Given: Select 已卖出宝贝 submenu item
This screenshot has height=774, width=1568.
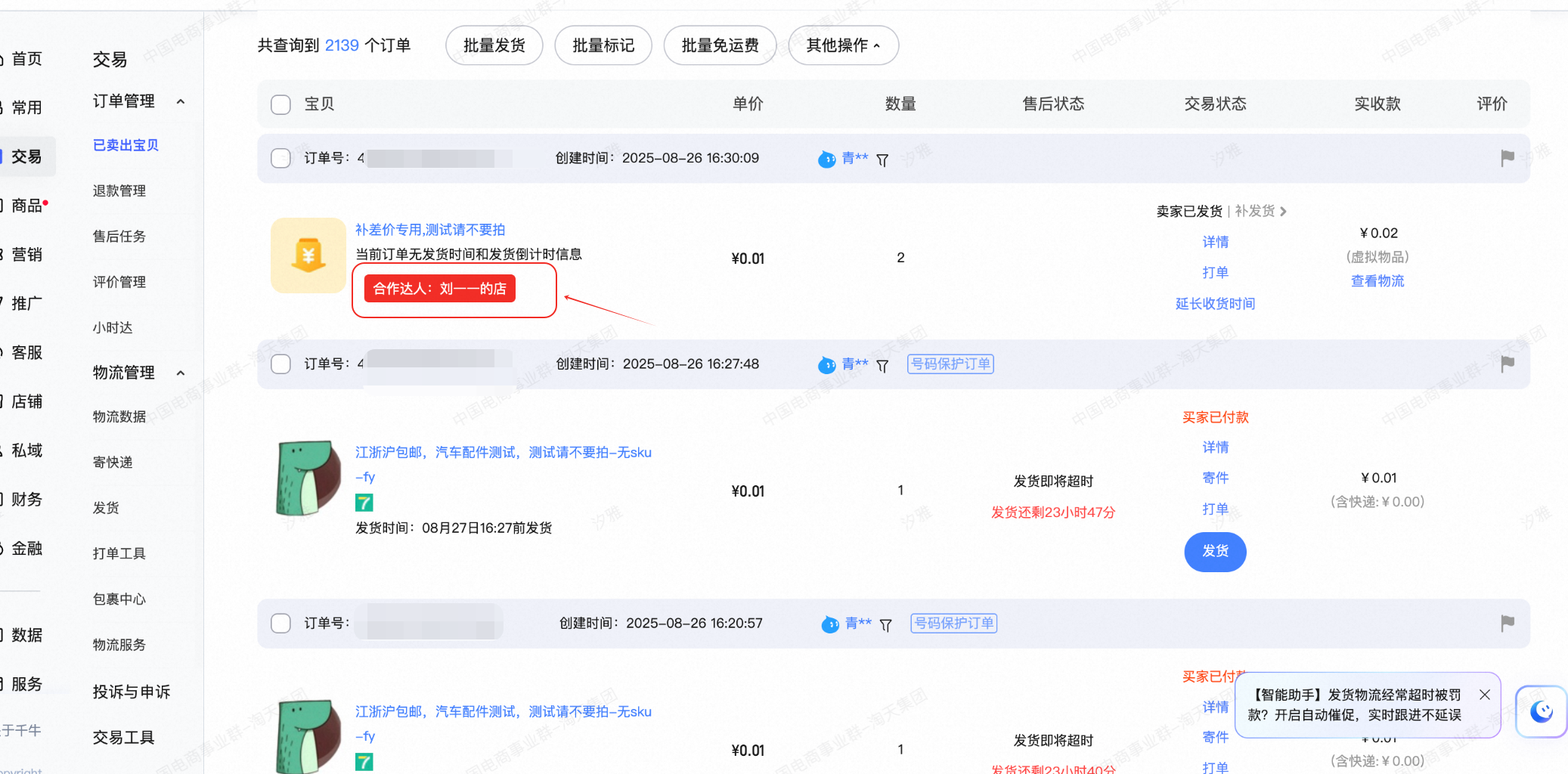Looking at the screenshot, I should 126,145.
